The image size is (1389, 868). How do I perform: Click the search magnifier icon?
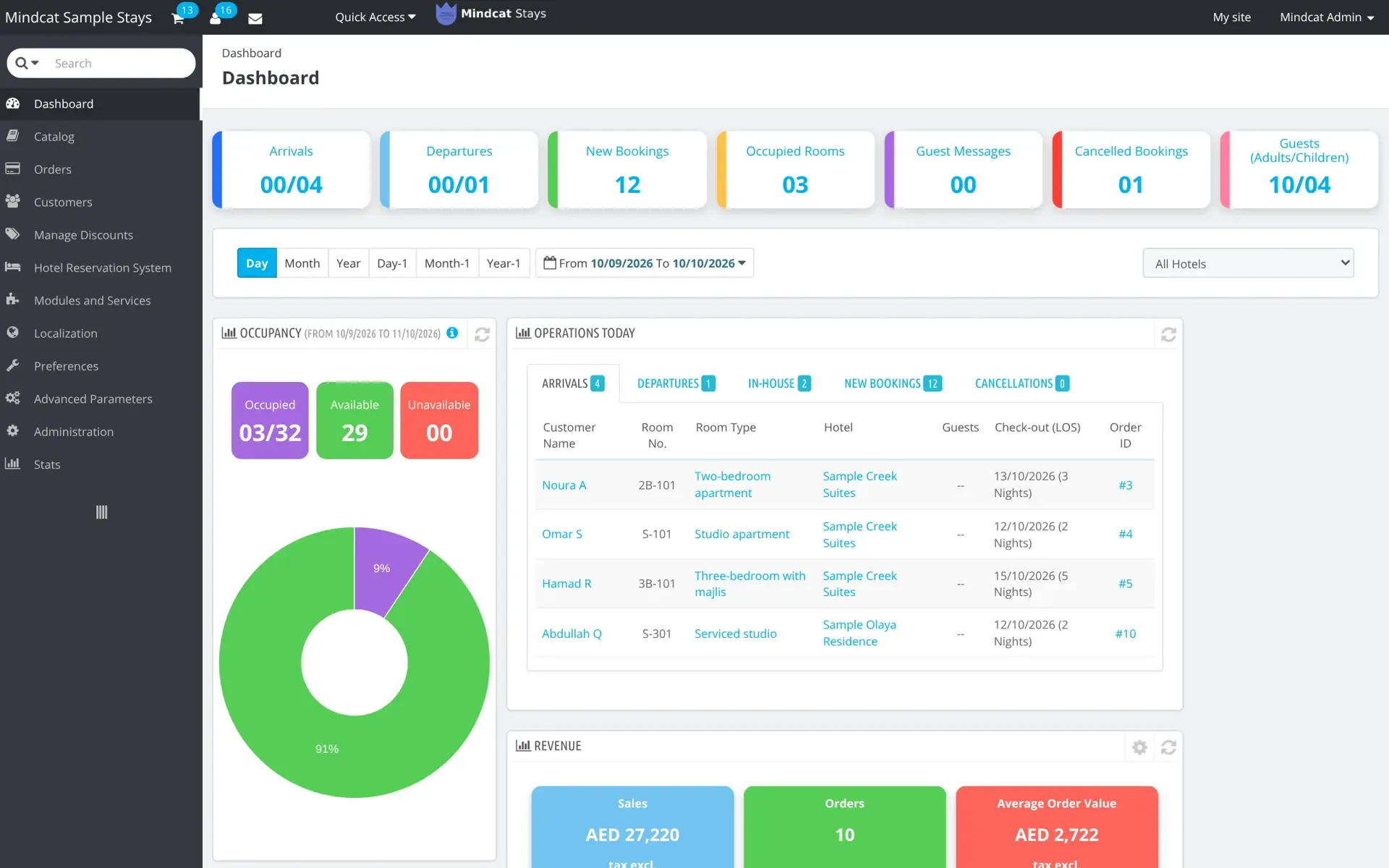pyautogui.click(x=22, y=63)
